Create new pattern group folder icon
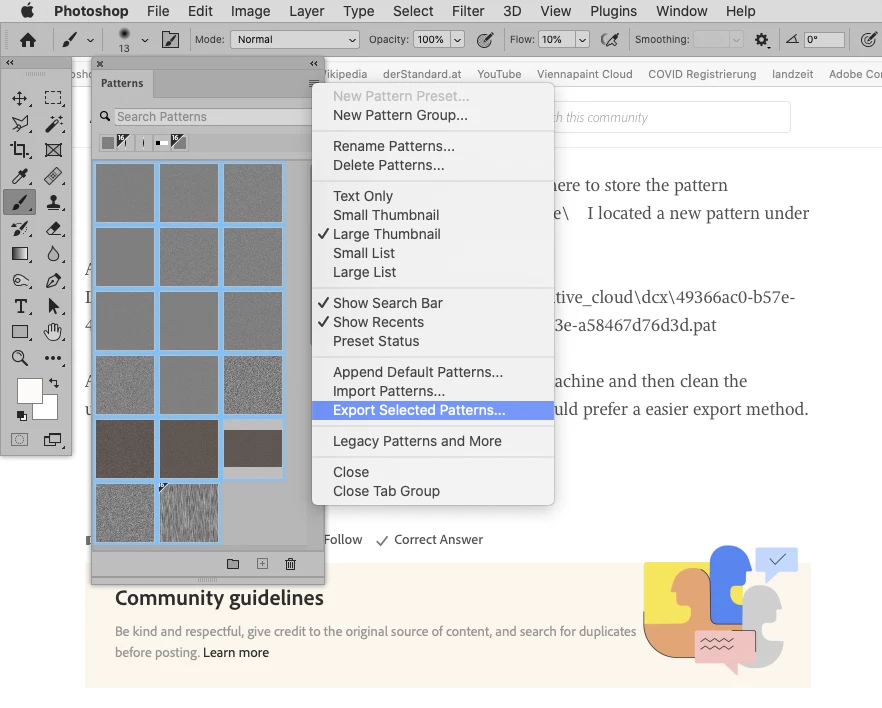 [x=233, y=563]
